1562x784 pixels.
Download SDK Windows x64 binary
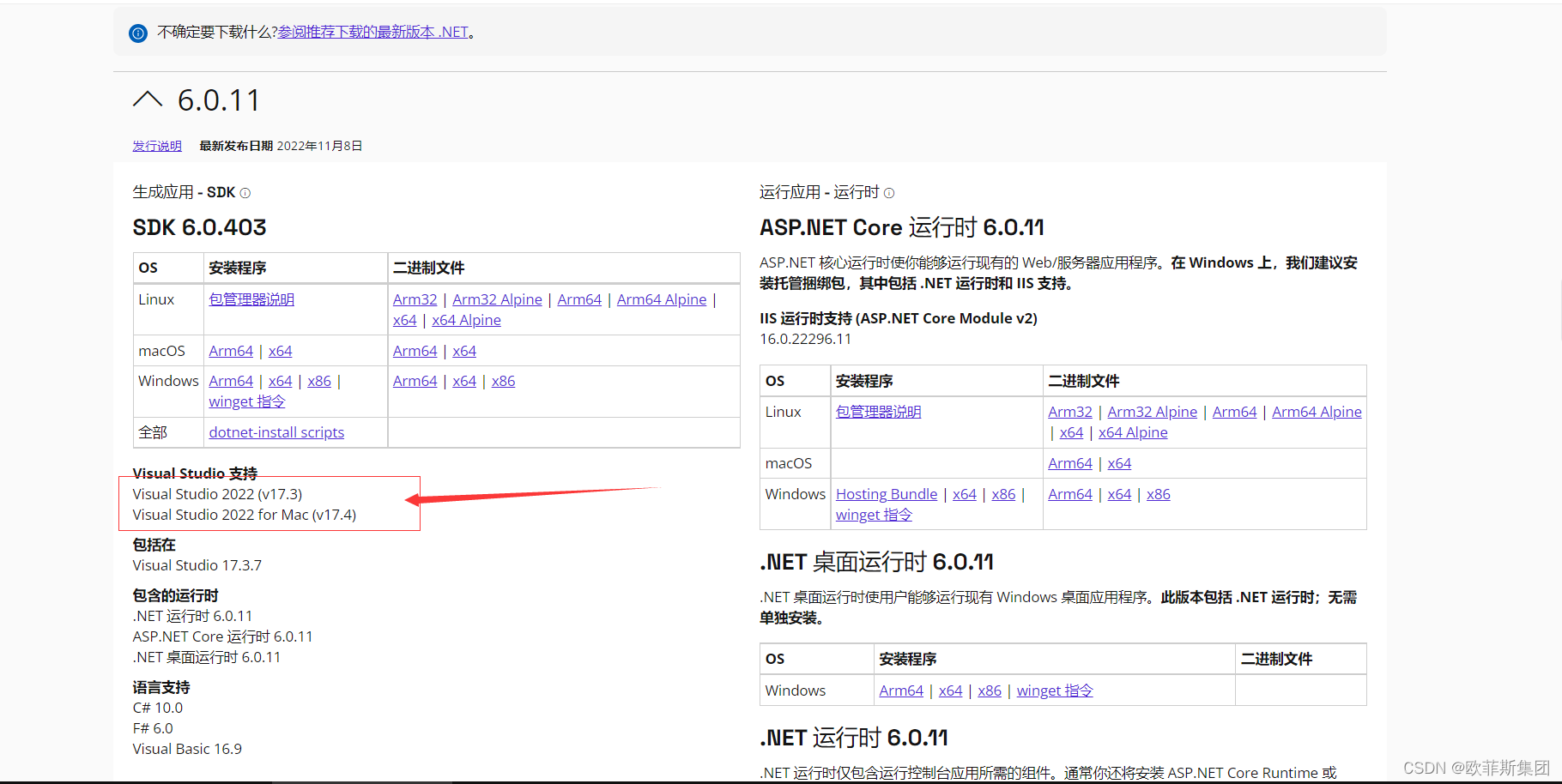(464, 381)
